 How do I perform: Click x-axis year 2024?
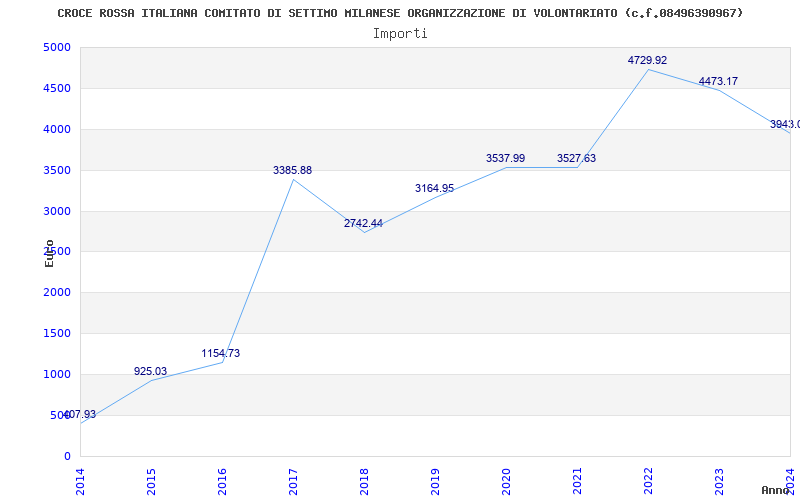[x=789, y=482]
